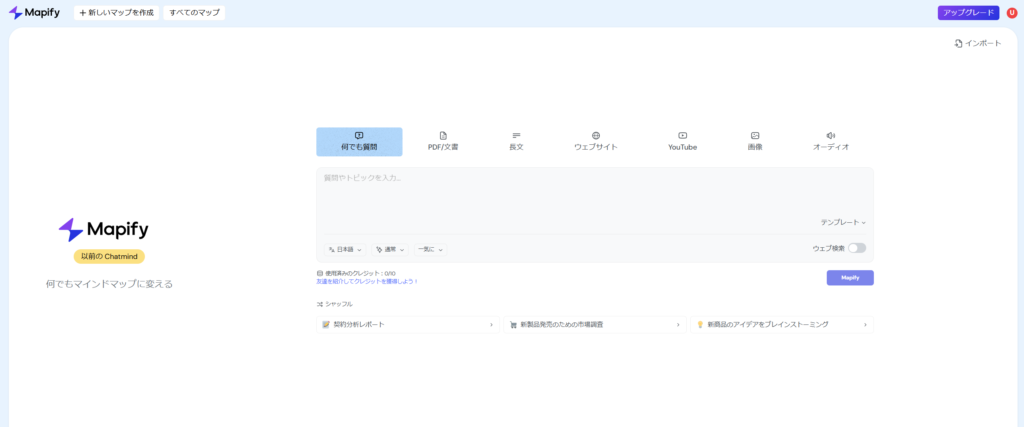Choose 新製品発売のための市場調査 suggestion
This screenshot has height=427, width=1024.
coord(595,324)
